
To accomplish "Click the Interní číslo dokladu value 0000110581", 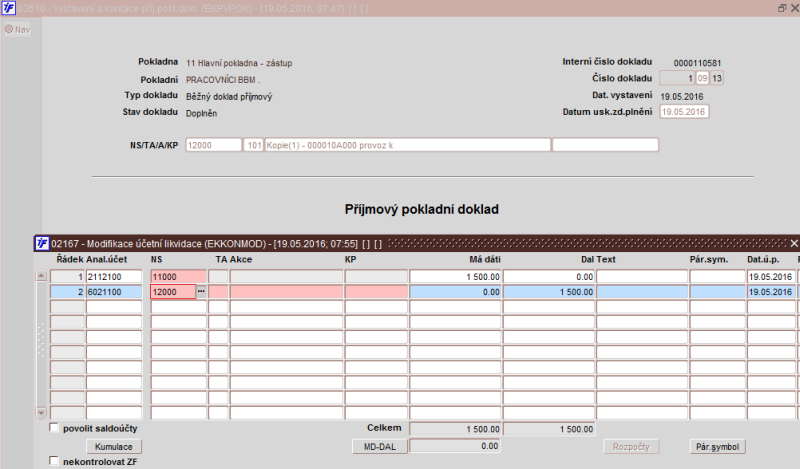I will (x=697, y=63).
